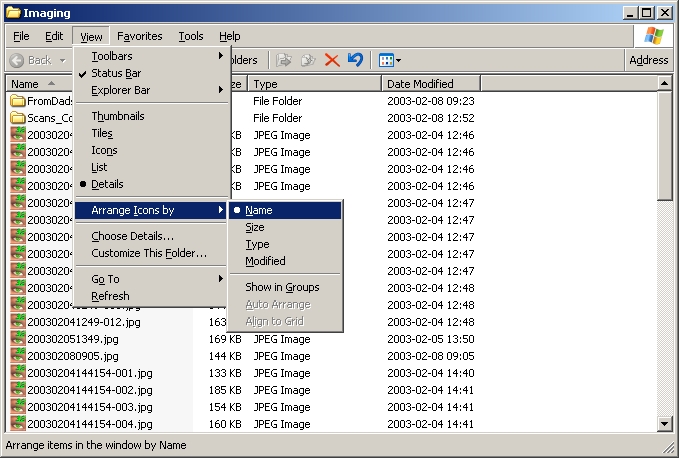This screenshot has width=679, height=458.
Task: Click the Move To toolbar icon
Action: pyautogui.click(x=284, y=60)
